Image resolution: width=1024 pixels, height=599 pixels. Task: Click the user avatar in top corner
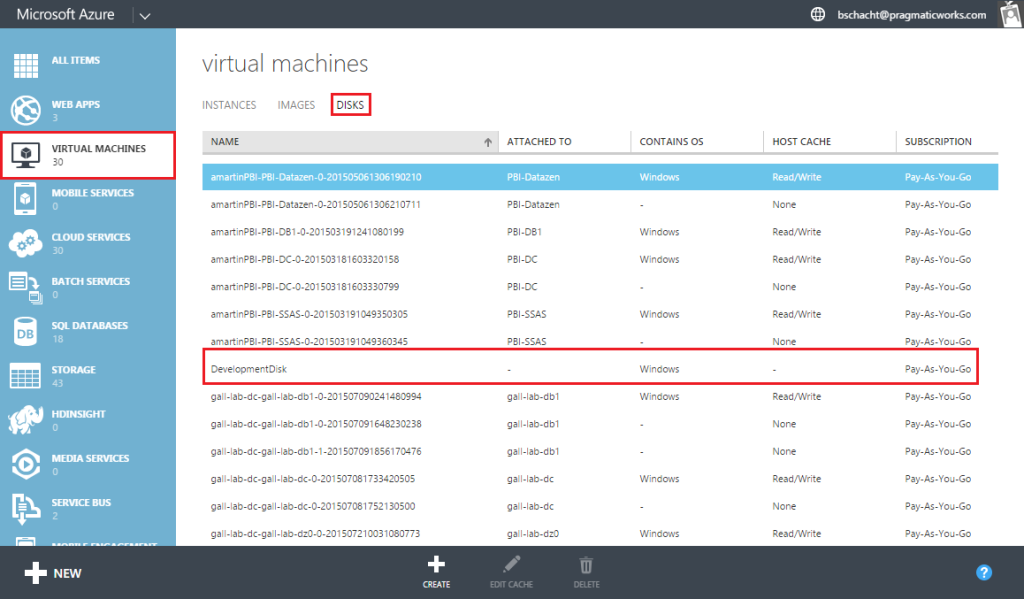(x=1011, y=14)
